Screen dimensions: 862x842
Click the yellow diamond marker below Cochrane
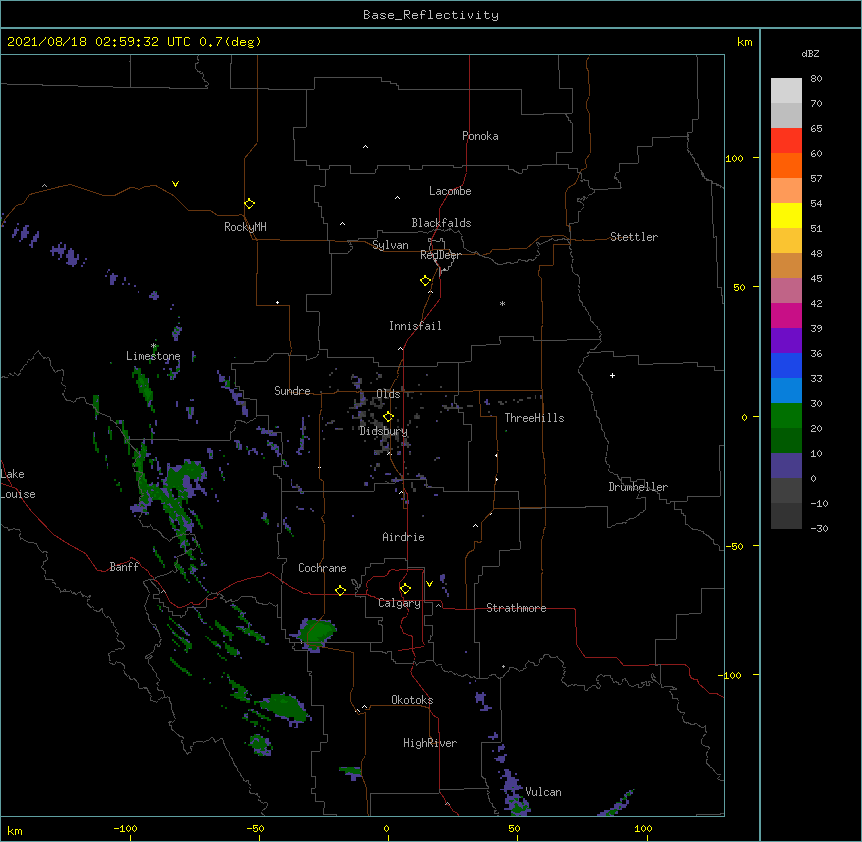[340, 590]
